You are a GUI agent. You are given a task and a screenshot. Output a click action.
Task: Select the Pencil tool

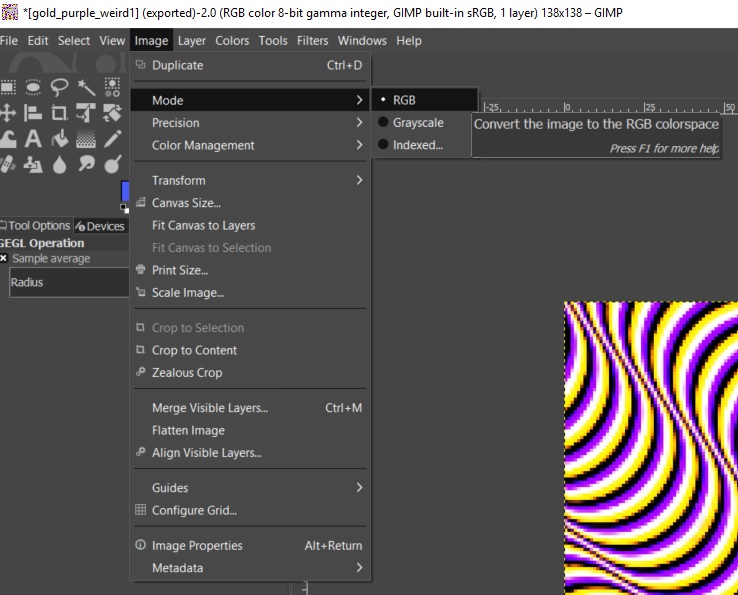click(x=113, y=139)
